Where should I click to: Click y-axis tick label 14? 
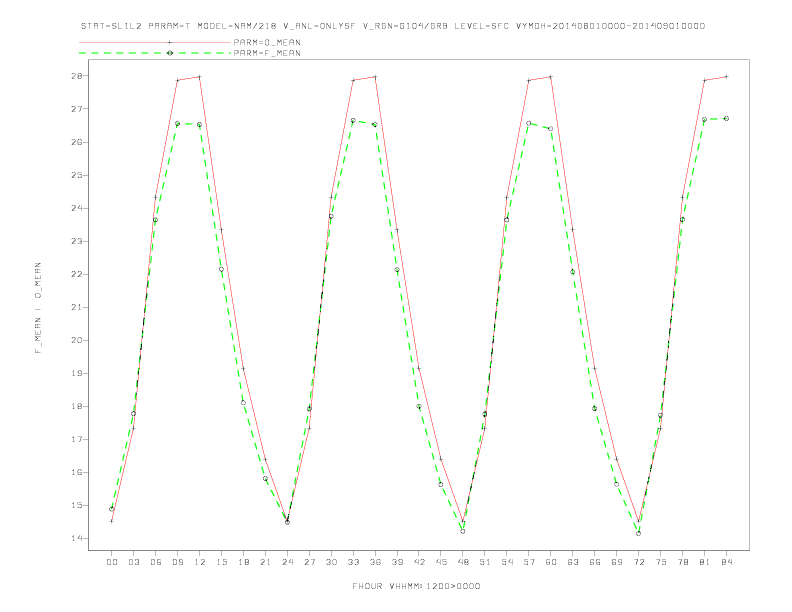tap(76, 538)
